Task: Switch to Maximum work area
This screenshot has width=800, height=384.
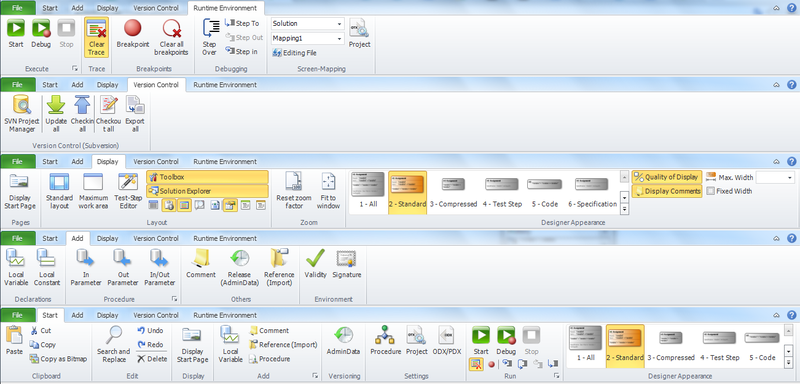Action: click(x=93, y=191)
